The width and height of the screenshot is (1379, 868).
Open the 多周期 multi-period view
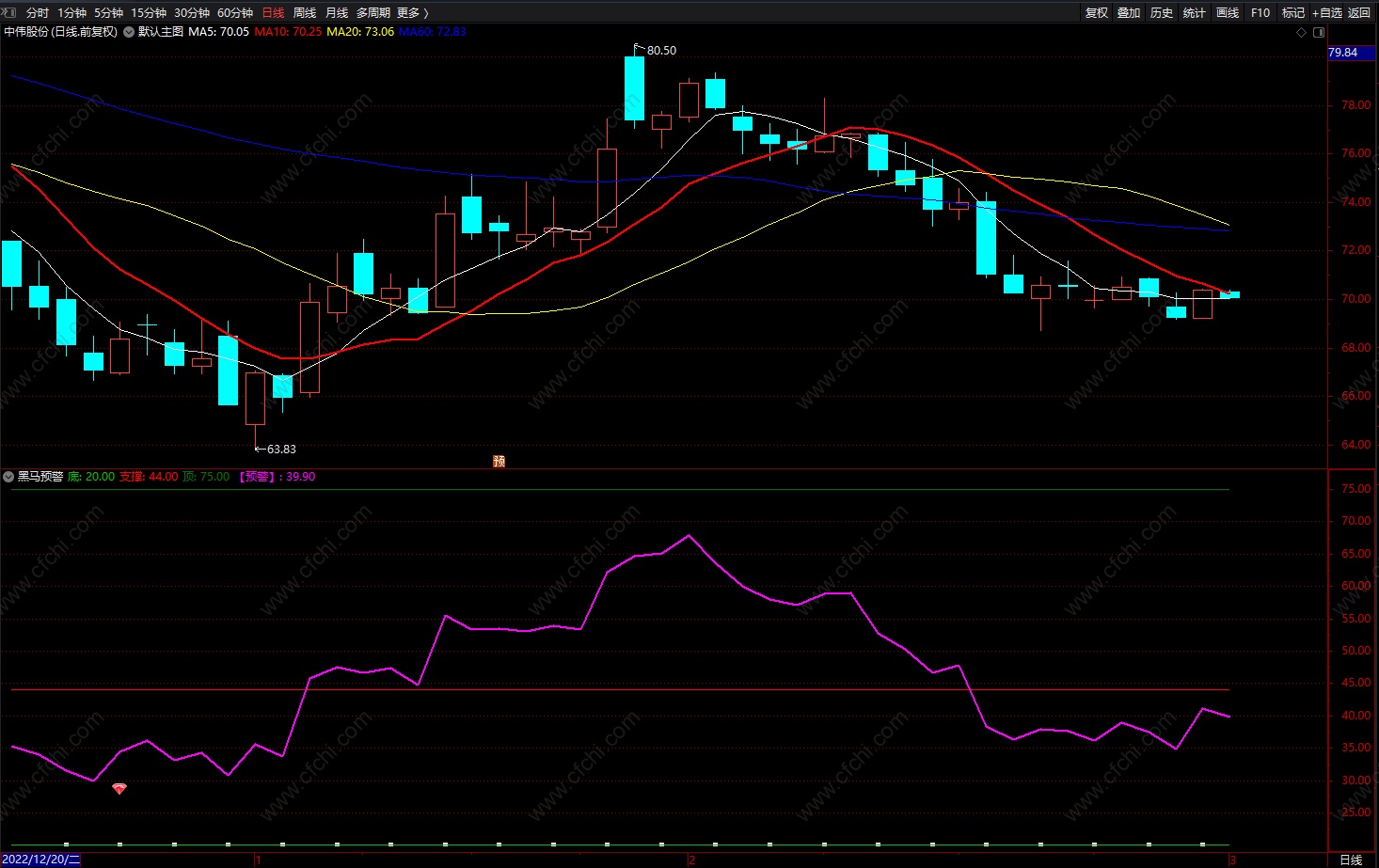click(372, 12)
